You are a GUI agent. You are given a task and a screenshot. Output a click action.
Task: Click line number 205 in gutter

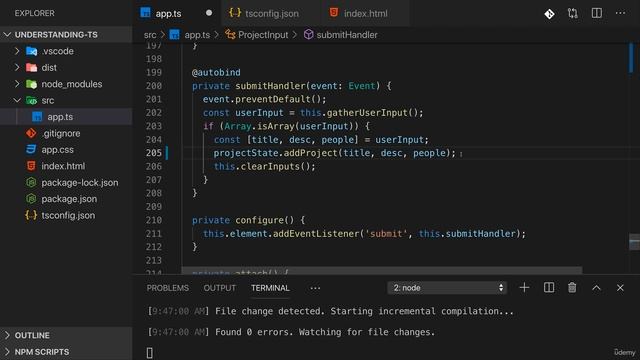tap(153, 153)
